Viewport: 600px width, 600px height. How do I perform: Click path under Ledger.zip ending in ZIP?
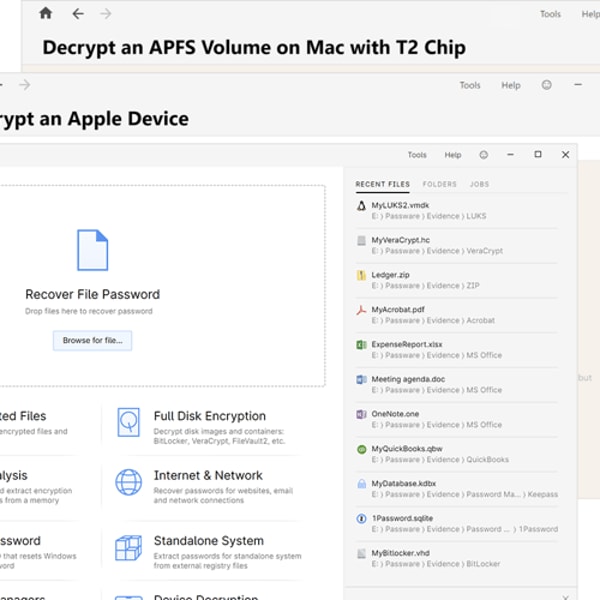coord(426,286)
